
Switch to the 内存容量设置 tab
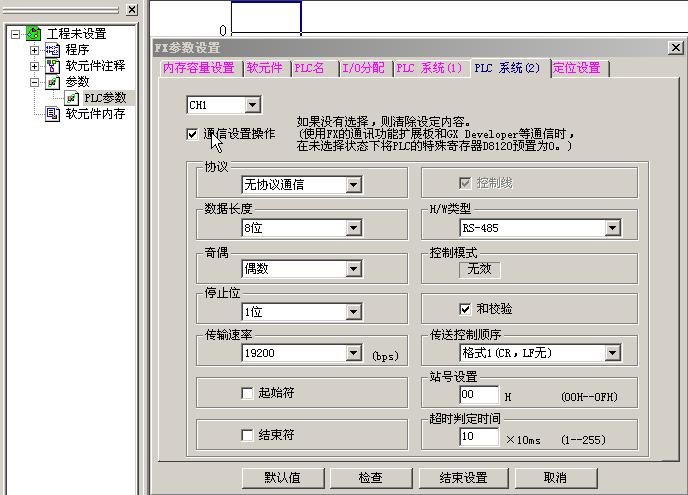click(x=199, y=68)
